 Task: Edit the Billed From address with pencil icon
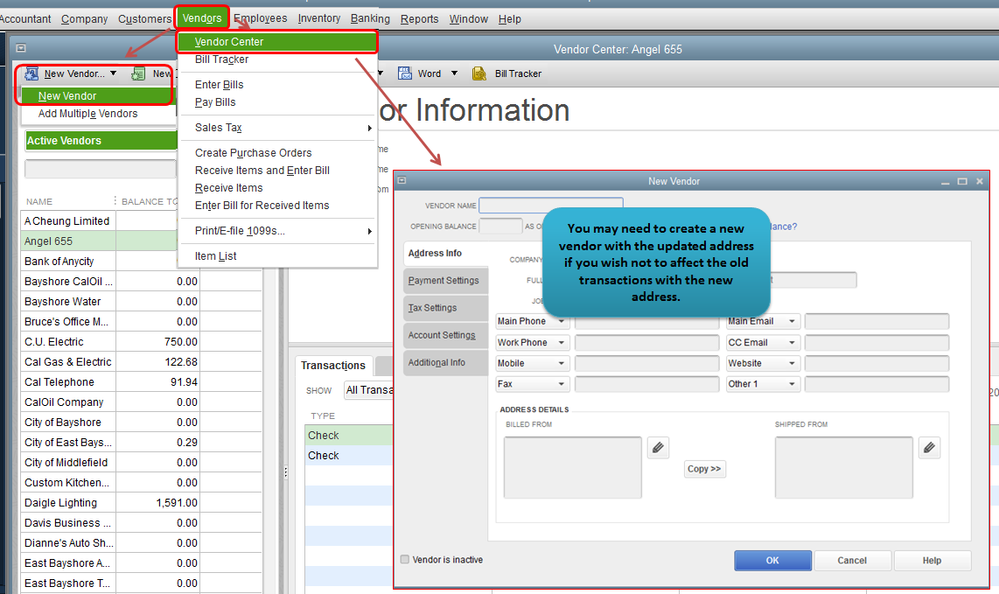pyautogui.click(x=658, y=447)
